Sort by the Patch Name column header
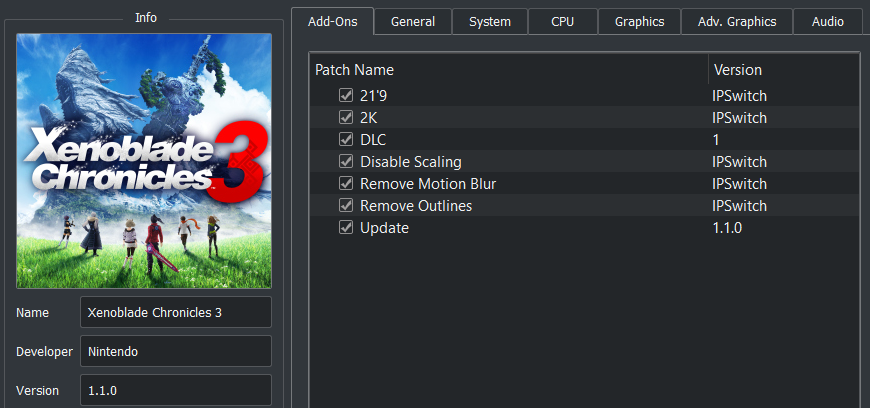Viewport: 870px width, 408px height. 509,70
